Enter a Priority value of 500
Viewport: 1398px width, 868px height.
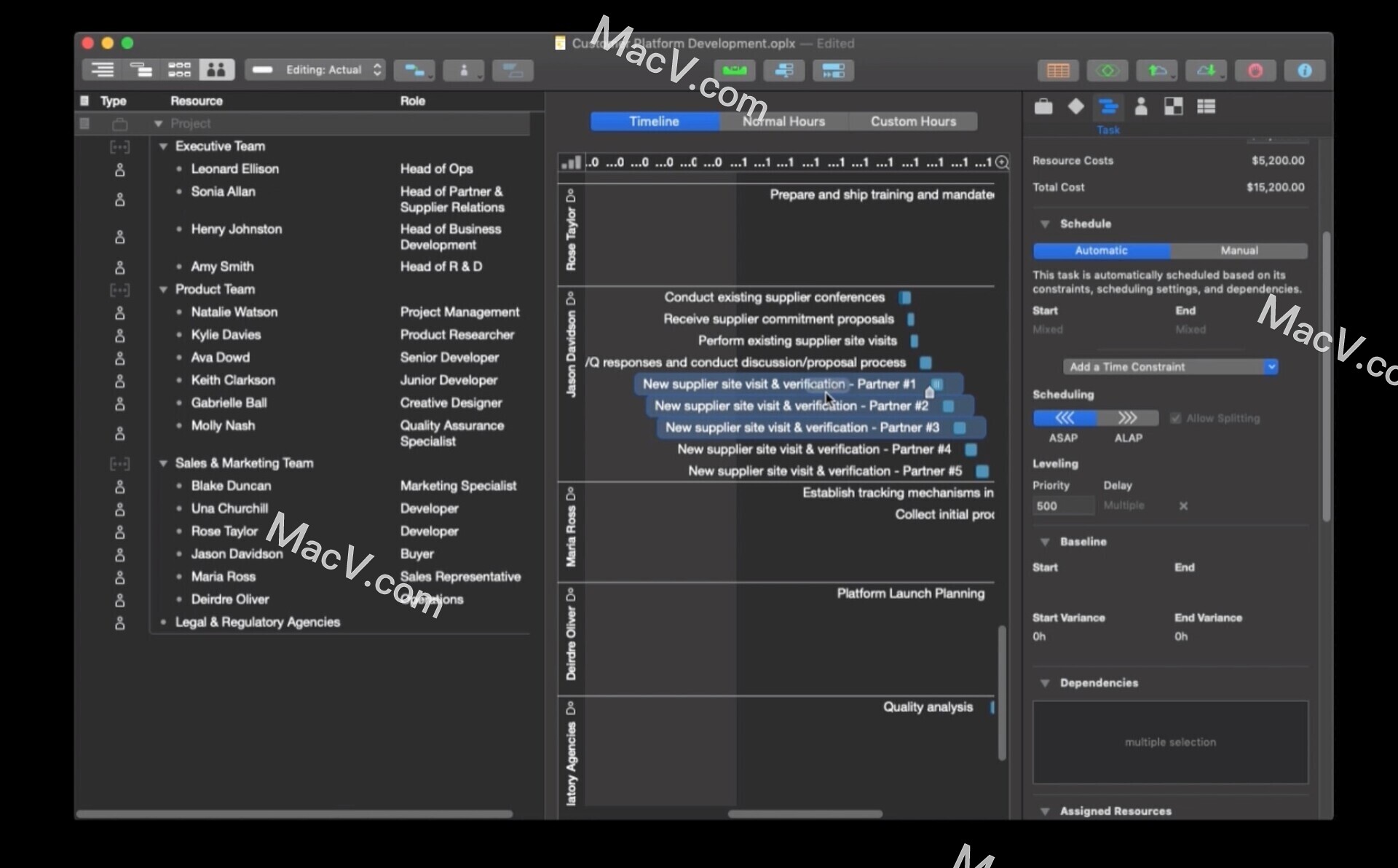(x=1062, y=505)
